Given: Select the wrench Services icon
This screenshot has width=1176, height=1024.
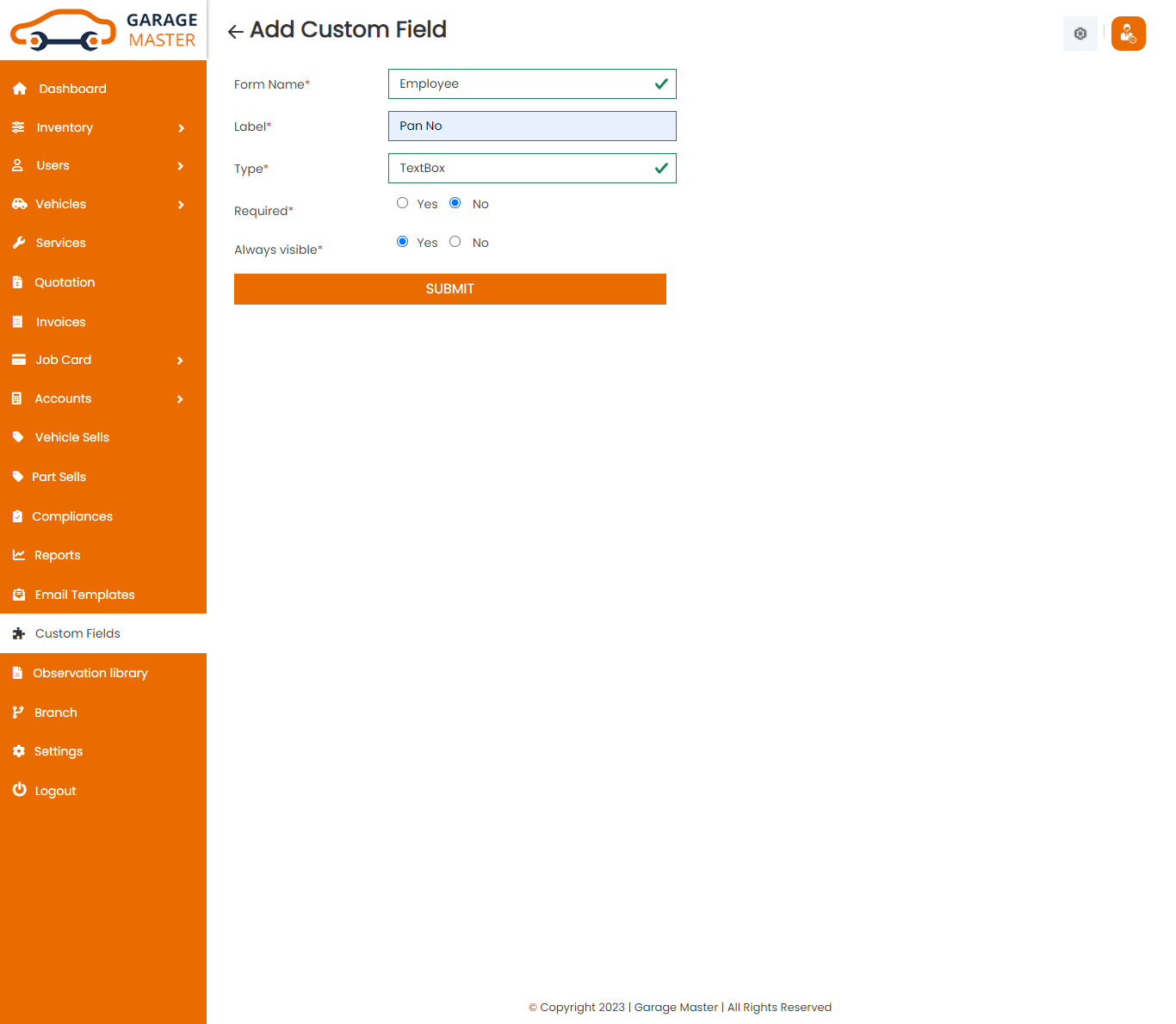Looking at the screenshot, I should (19, 242).
